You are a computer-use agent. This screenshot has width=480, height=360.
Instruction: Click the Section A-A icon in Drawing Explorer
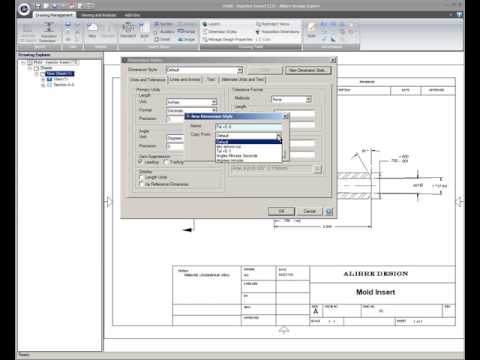point(50,85)
